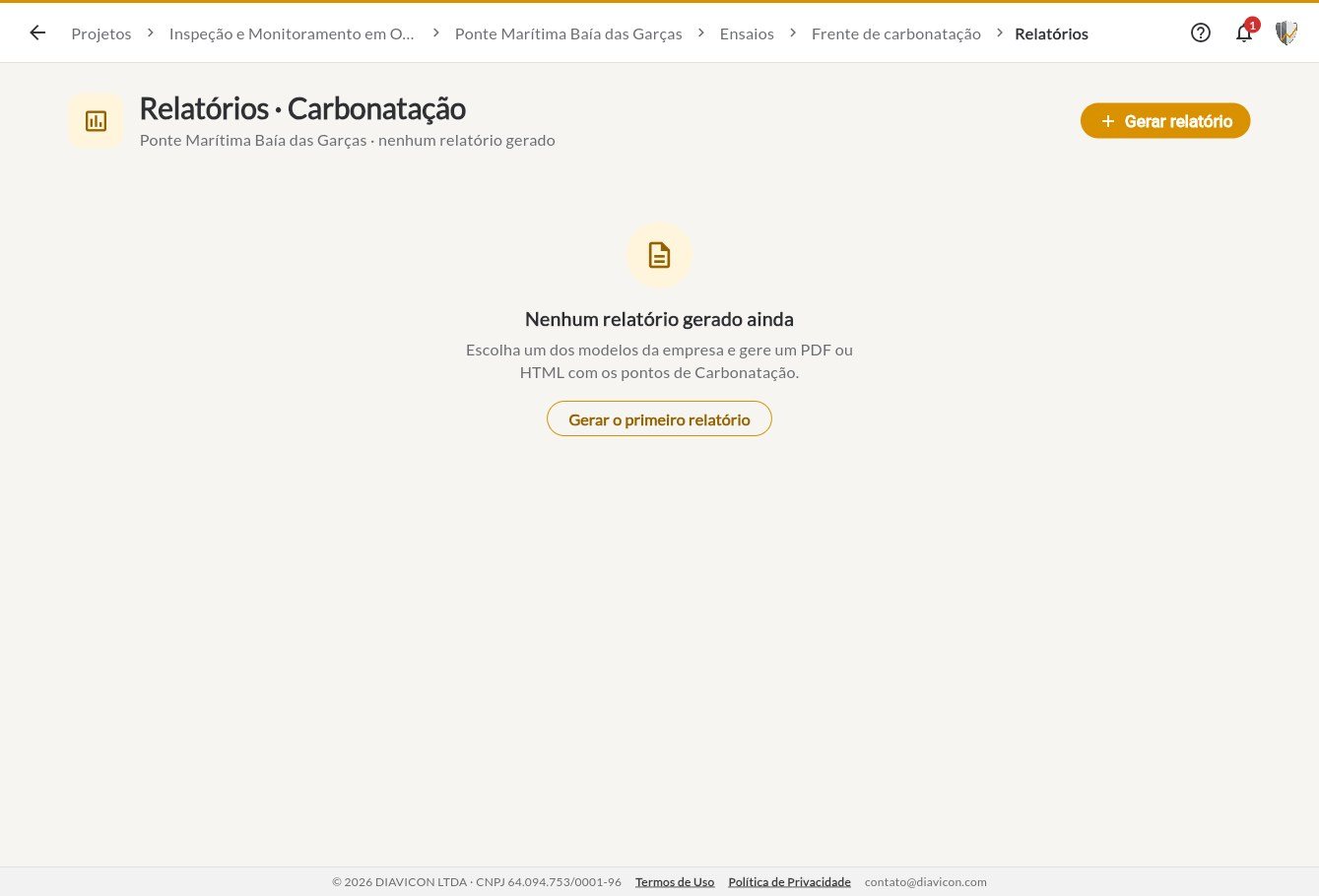Click the copyright DIAVICON LTDA CNPJ text
Viewport: 1319px width, 896px height.
(x=477, y=882)
